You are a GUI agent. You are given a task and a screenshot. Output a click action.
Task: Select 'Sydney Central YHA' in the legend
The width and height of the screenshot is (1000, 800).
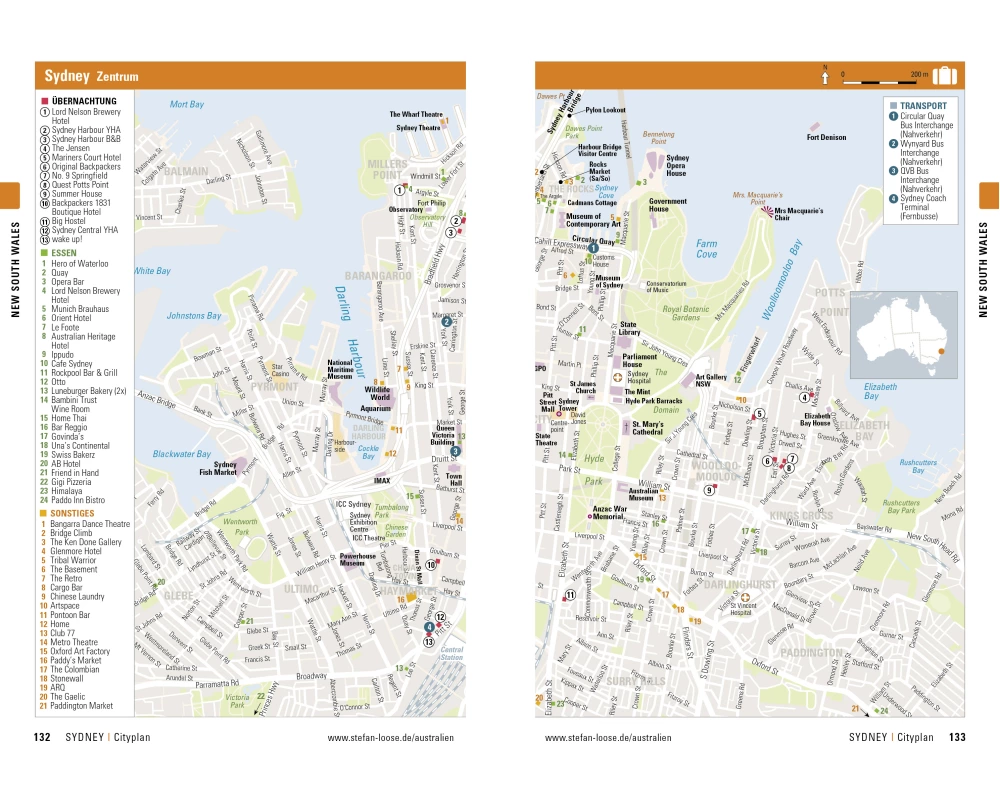pyautogui.click(x=84, y=230)
